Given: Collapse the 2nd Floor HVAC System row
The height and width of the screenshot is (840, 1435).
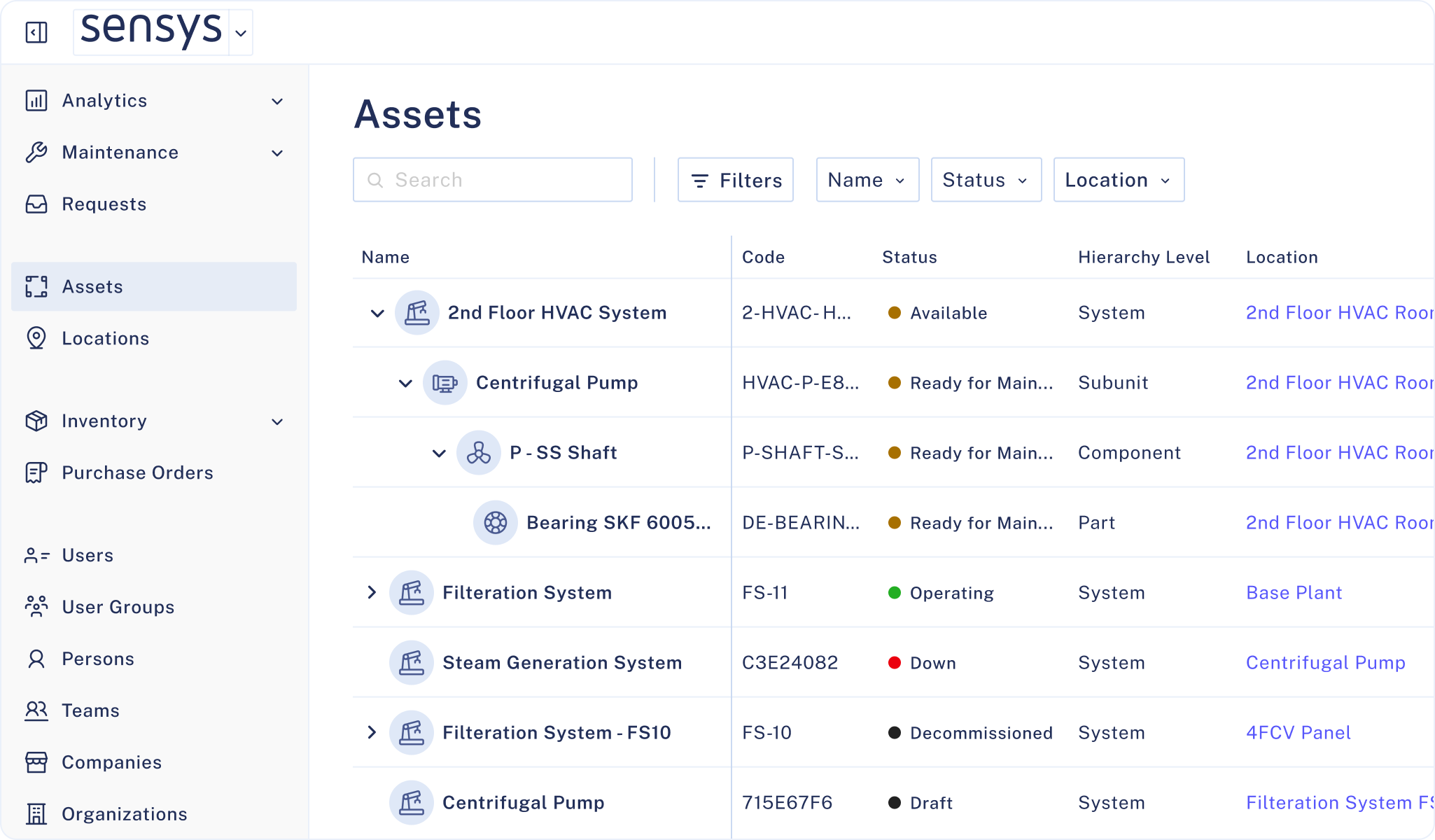Looking at the screenshot, I should pyautogui.click(x=377, y=313).
